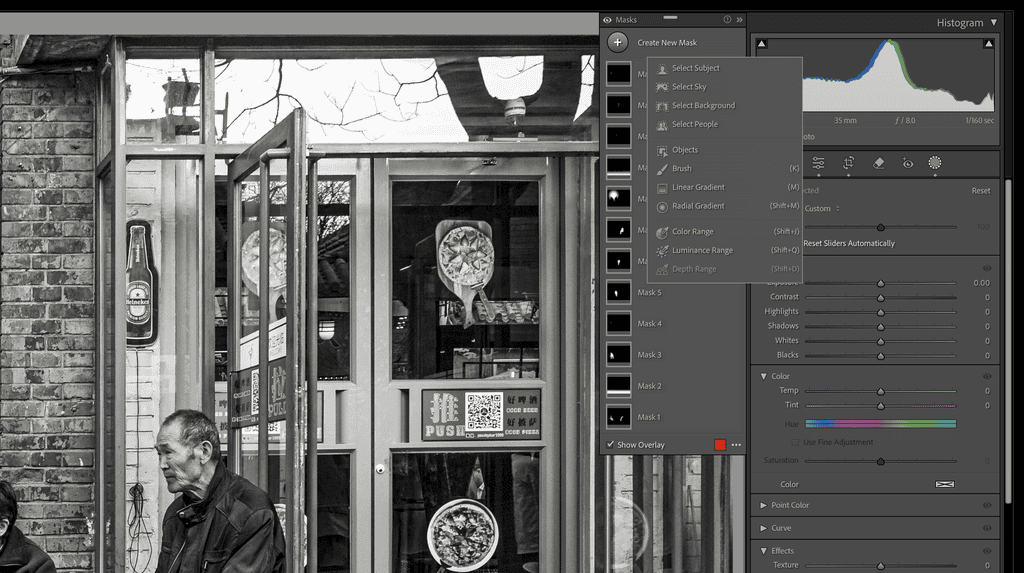Click the Contrast slider handle
This screenshot has height=573, width=1024.
(880, 298)
